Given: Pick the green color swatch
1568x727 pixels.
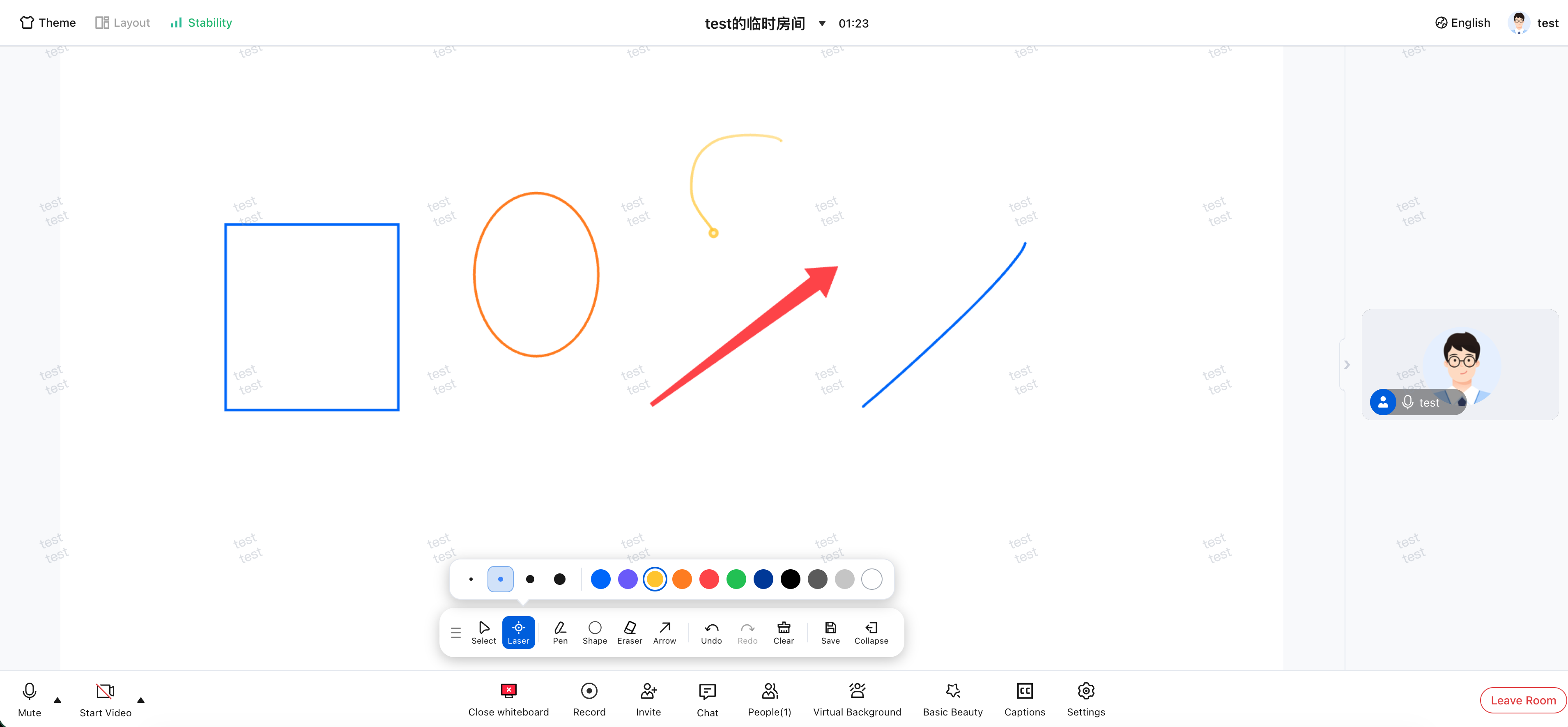Looking at the screenshot, I should pos(736,579).
